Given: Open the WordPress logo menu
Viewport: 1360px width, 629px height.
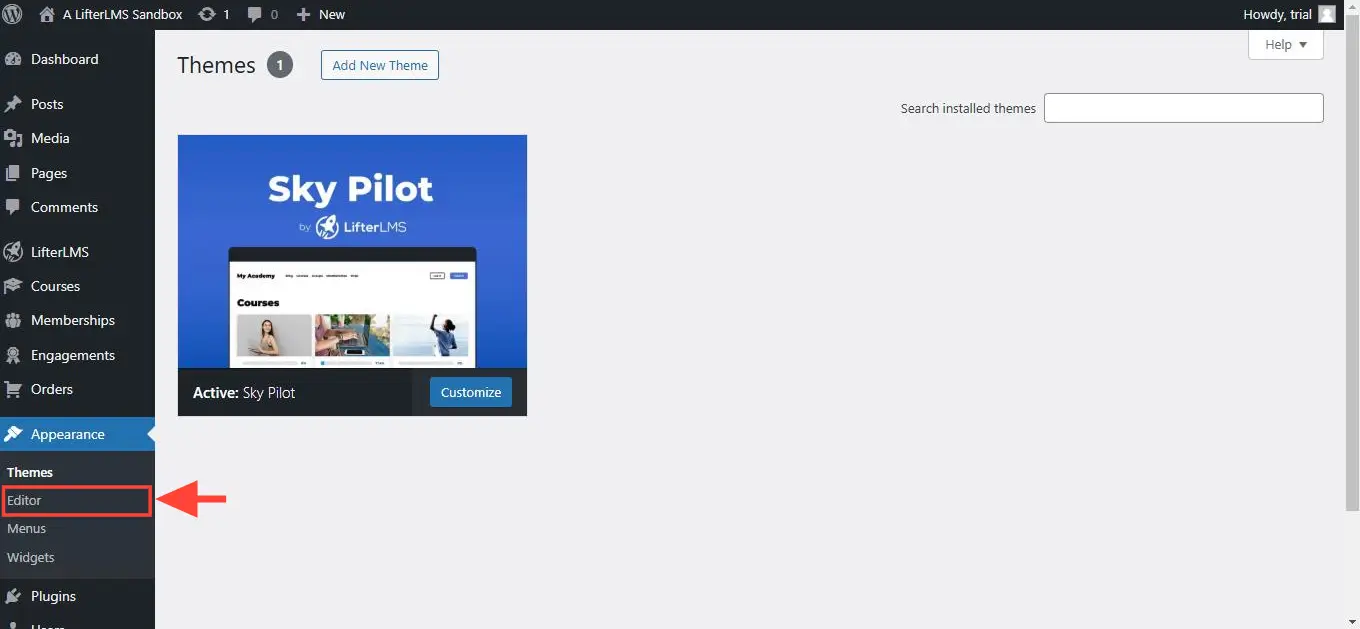Looking at the screenshot, I should coord(13,14).
